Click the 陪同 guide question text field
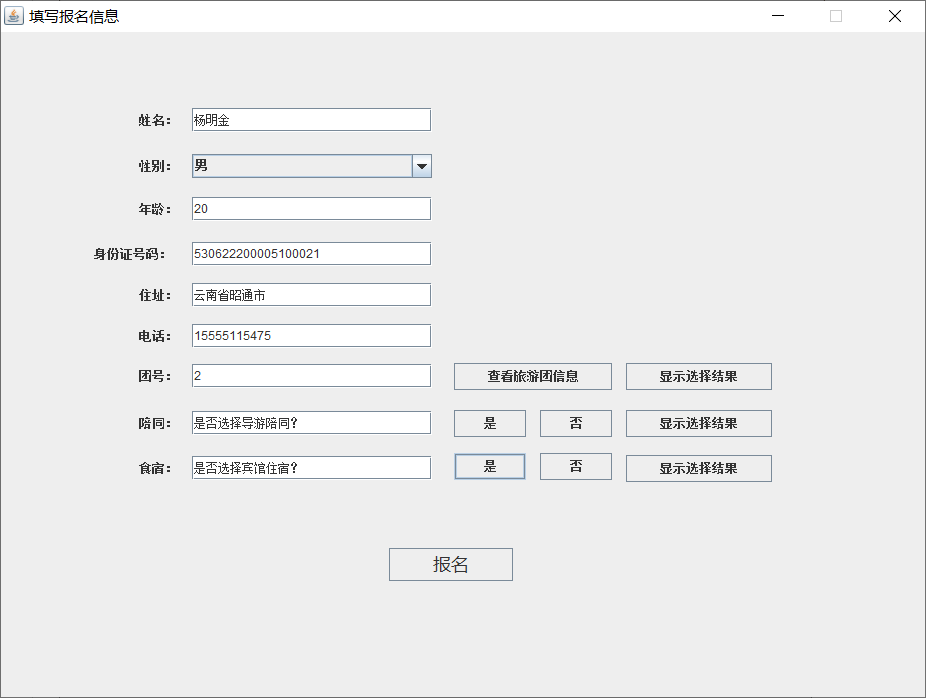926x698 pixels. 311,423
